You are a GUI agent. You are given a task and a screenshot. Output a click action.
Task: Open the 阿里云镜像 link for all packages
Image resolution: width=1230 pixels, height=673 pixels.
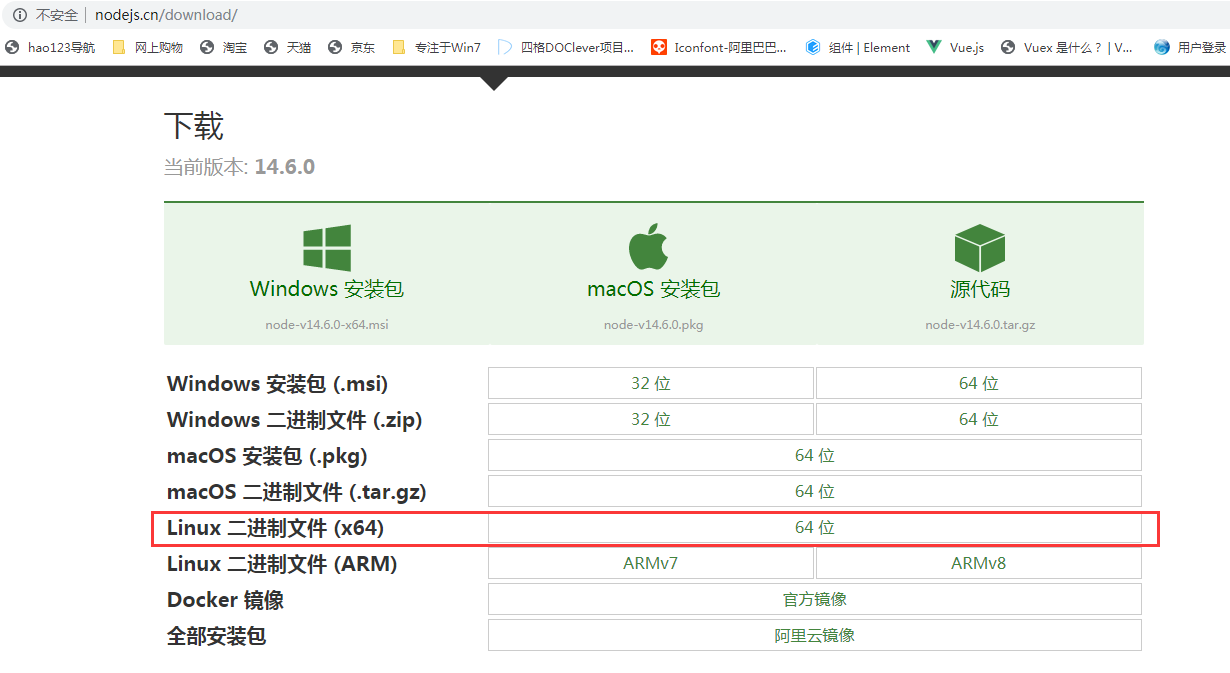814,635
